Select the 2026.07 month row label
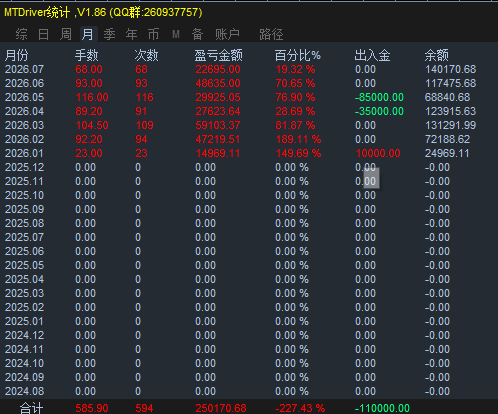The image size is (498, 414). tap(24, 69)
